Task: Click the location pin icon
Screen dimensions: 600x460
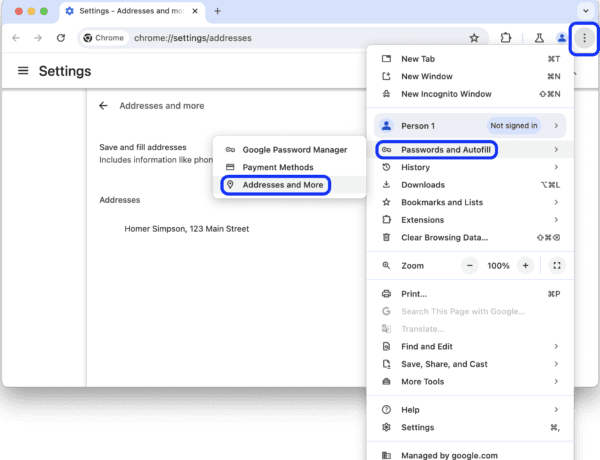Action: point(230,184)
